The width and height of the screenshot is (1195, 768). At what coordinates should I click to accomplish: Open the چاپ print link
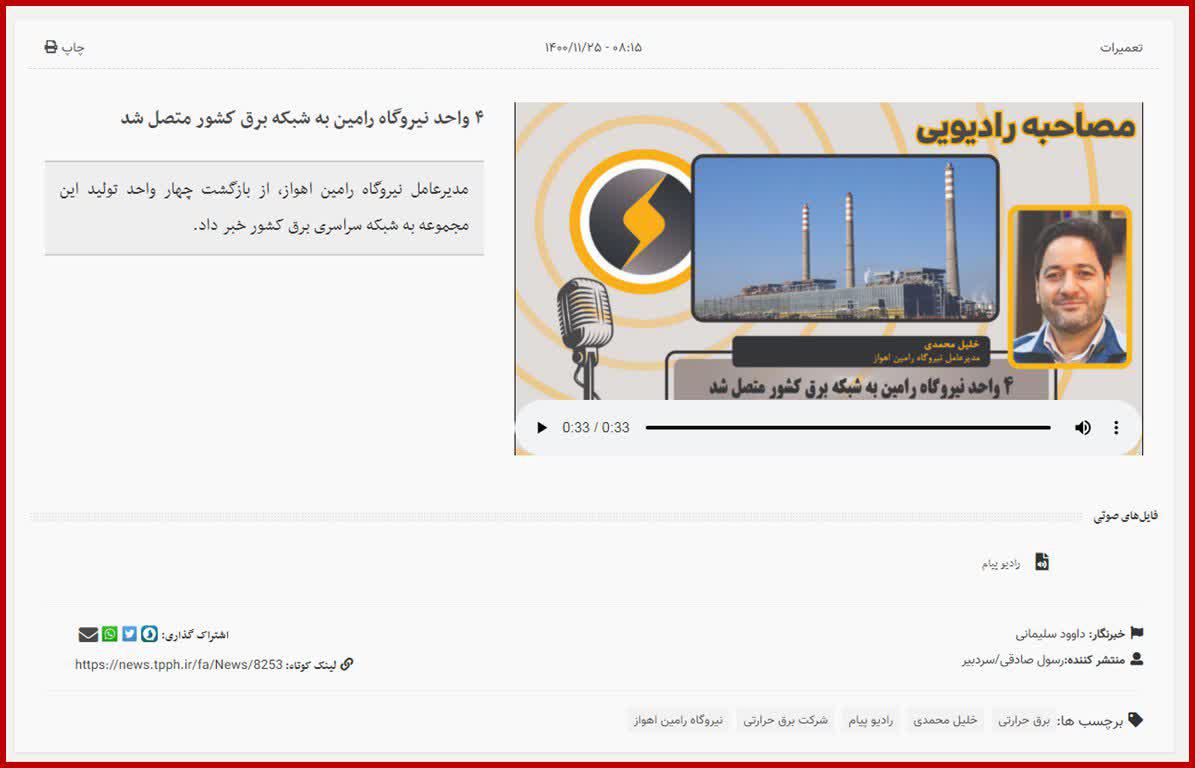point(65,47)
